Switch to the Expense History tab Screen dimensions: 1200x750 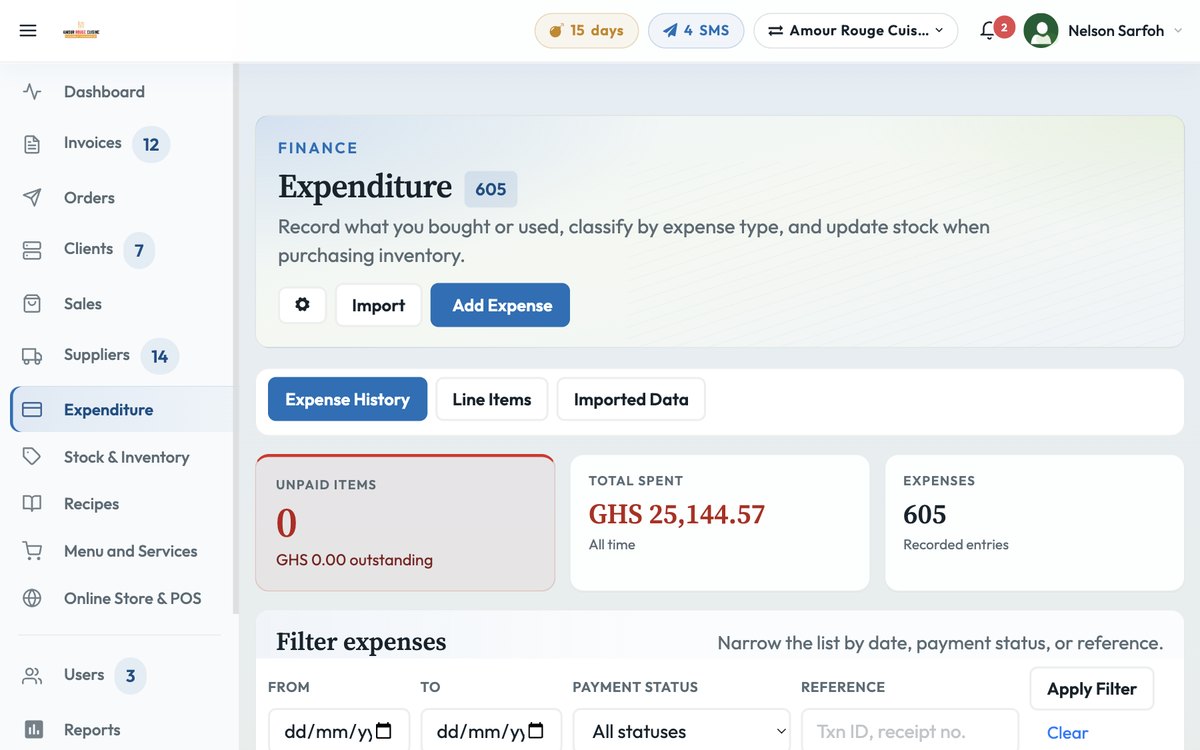[347, 399]
